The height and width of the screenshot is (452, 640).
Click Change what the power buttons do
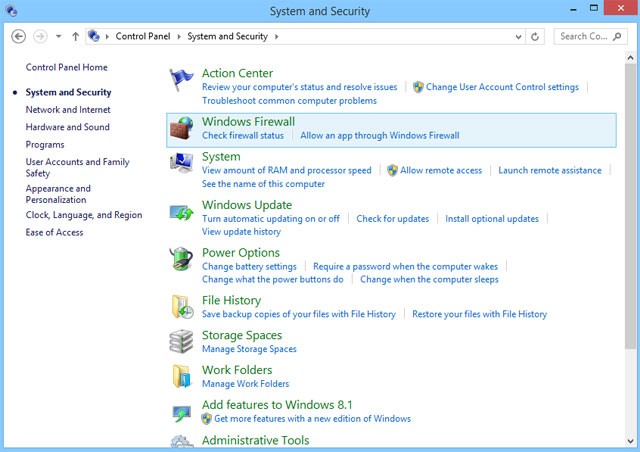(273, 279)
